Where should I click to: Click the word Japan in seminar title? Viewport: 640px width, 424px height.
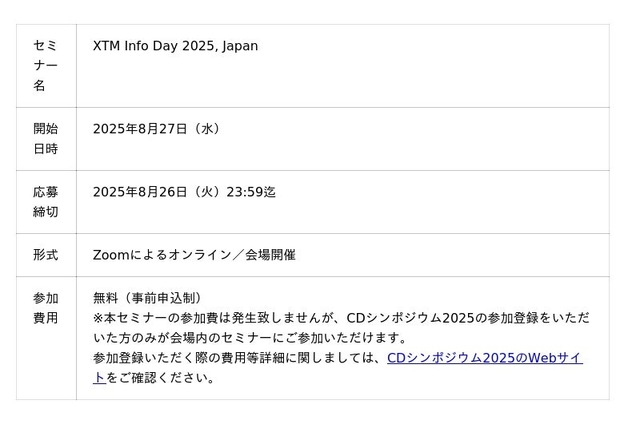coord(240,46)
